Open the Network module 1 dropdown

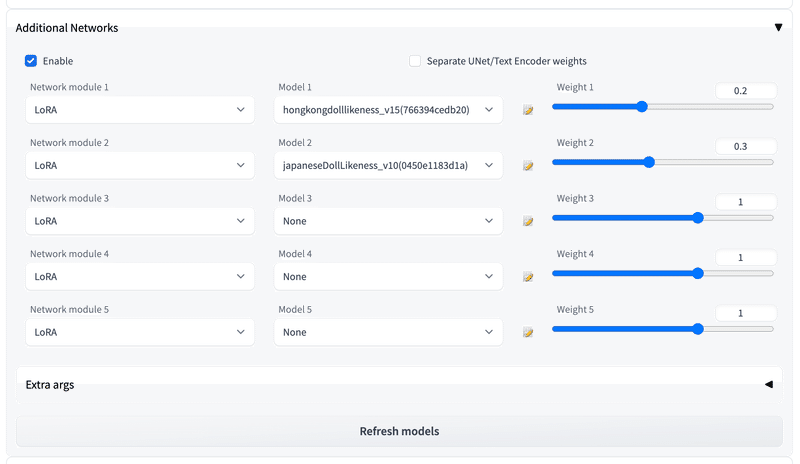coord(140,110)
